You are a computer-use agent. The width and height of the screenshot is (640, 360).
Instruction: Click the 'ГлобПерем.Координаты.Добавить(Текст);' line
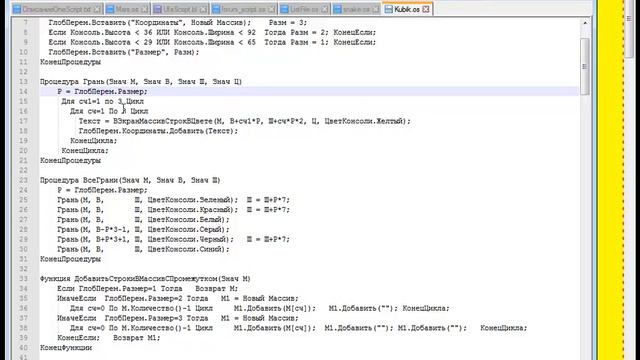(158, 131)
